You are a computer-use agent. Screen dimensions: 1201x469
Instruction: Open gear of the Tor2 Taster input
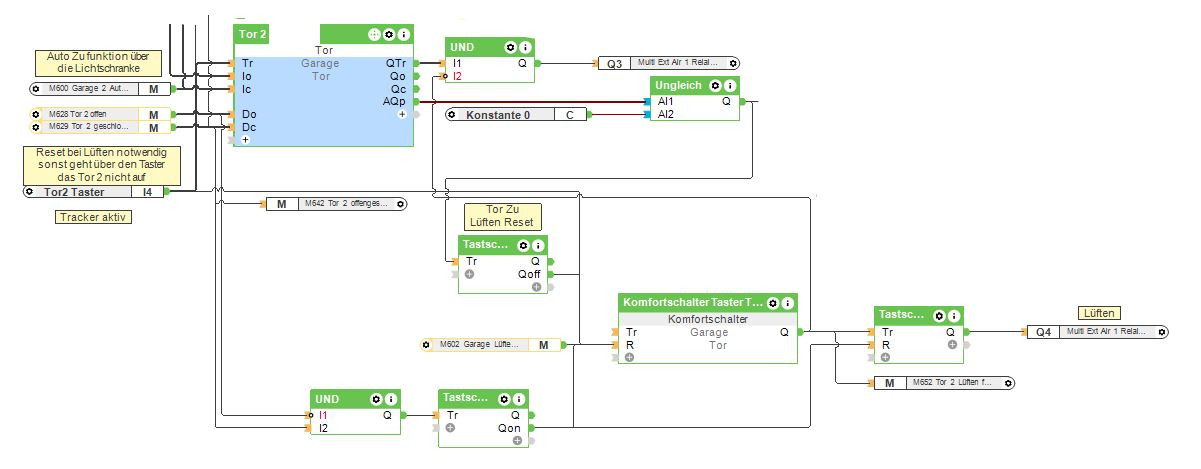coord(30,191)
